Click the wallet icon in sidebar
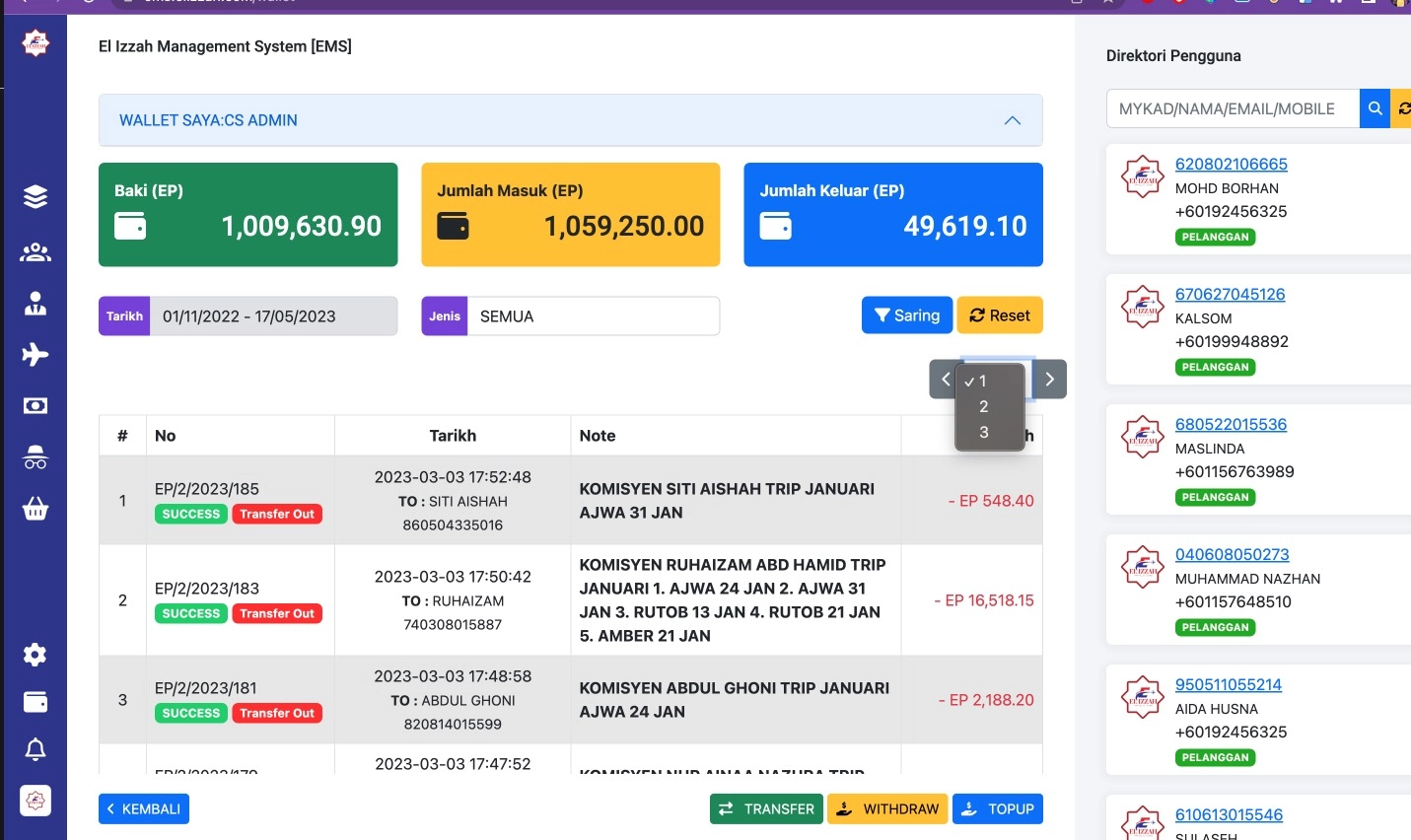Image resolution: width=1411 pixels, height=840 pixels. (35, 702)
